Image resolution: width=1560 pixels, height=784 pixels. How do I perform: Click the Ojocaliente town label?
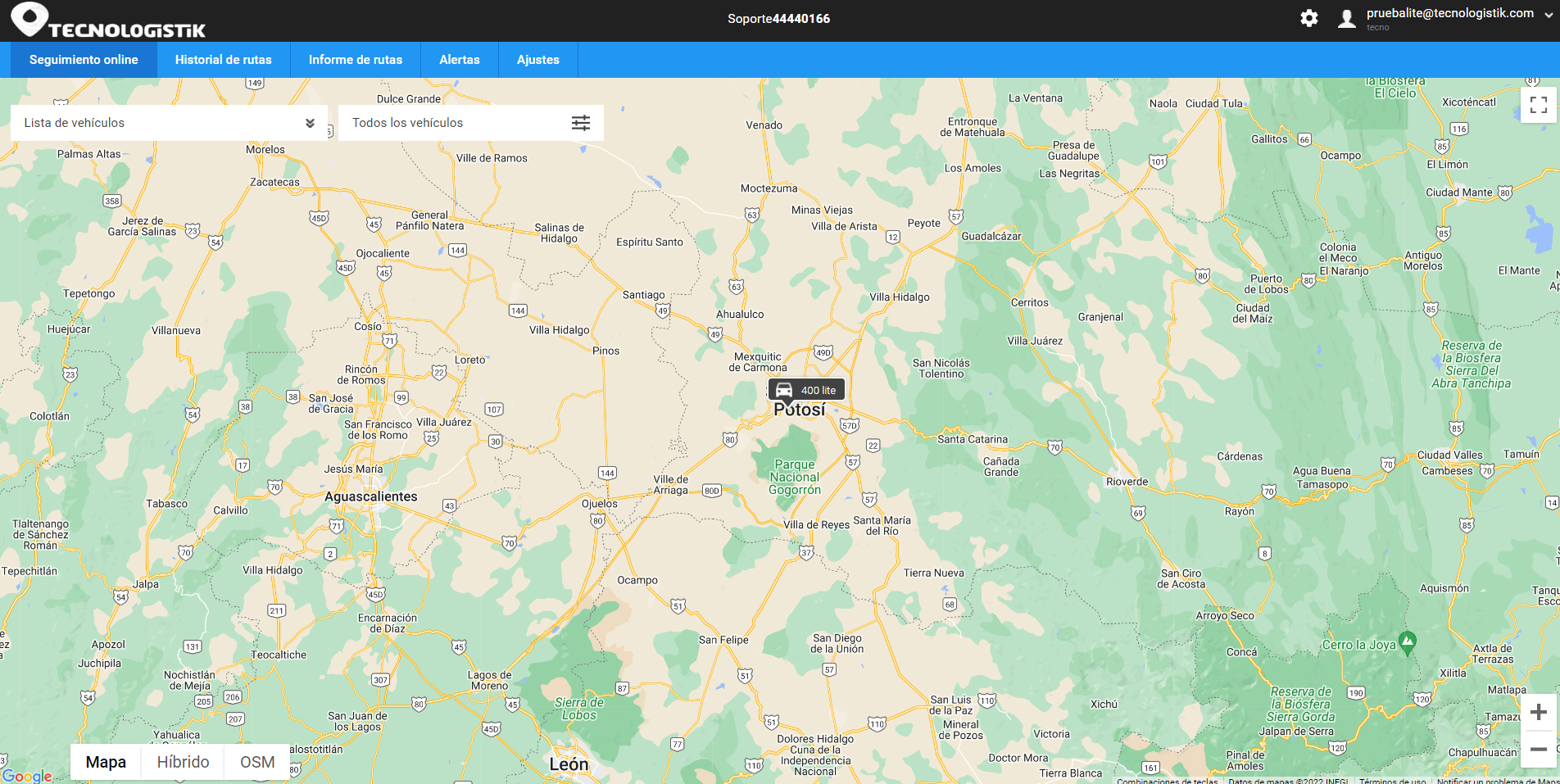click(x=383, y=253)
